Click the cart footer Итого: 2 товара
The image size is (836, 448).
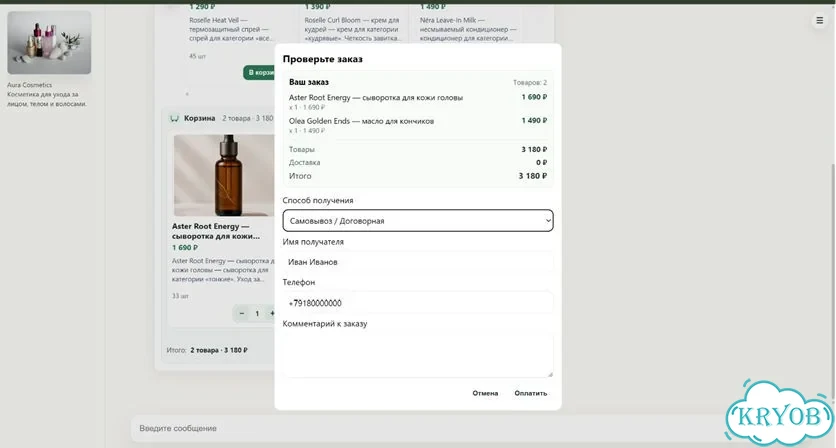click(207, 350)
